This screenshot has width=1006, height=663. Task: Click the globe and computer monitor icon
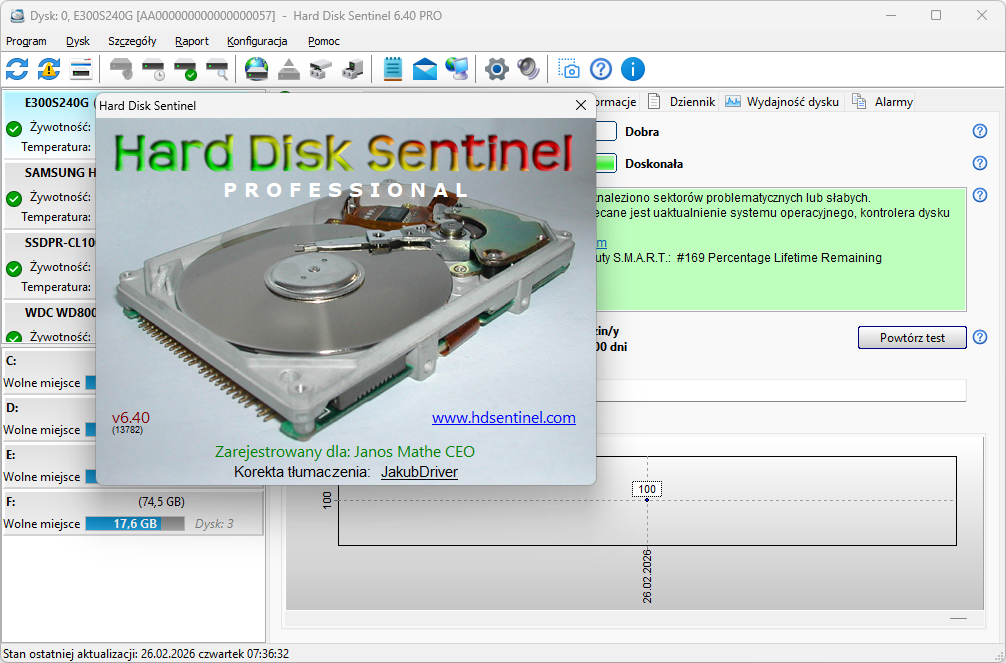[x=457, y=69]
